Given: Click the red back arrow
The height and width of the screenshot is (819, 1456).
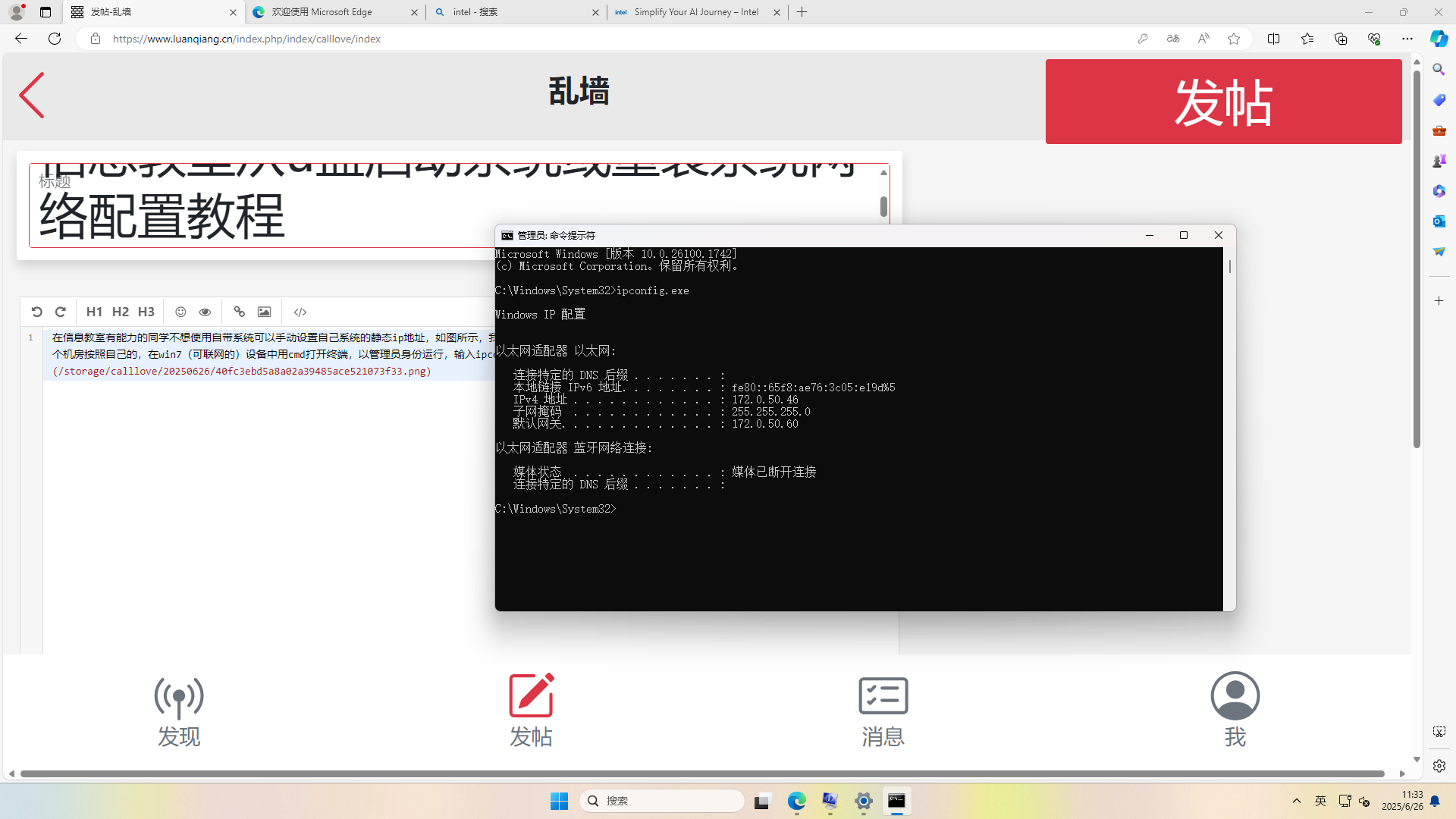Looking at the screenshot, I should click(x=32, y=96).
